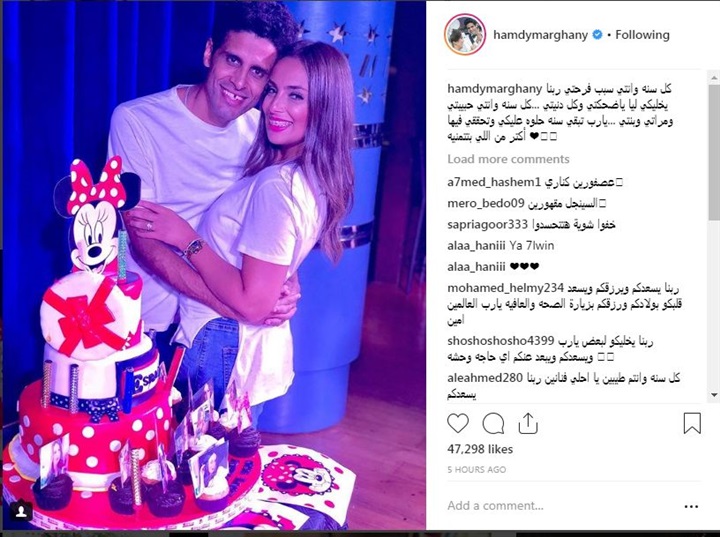The width and height of the screenshot is (720, 537).
Task: Open hamdymarghany's profile picture avatar
Action: (465, 35)
